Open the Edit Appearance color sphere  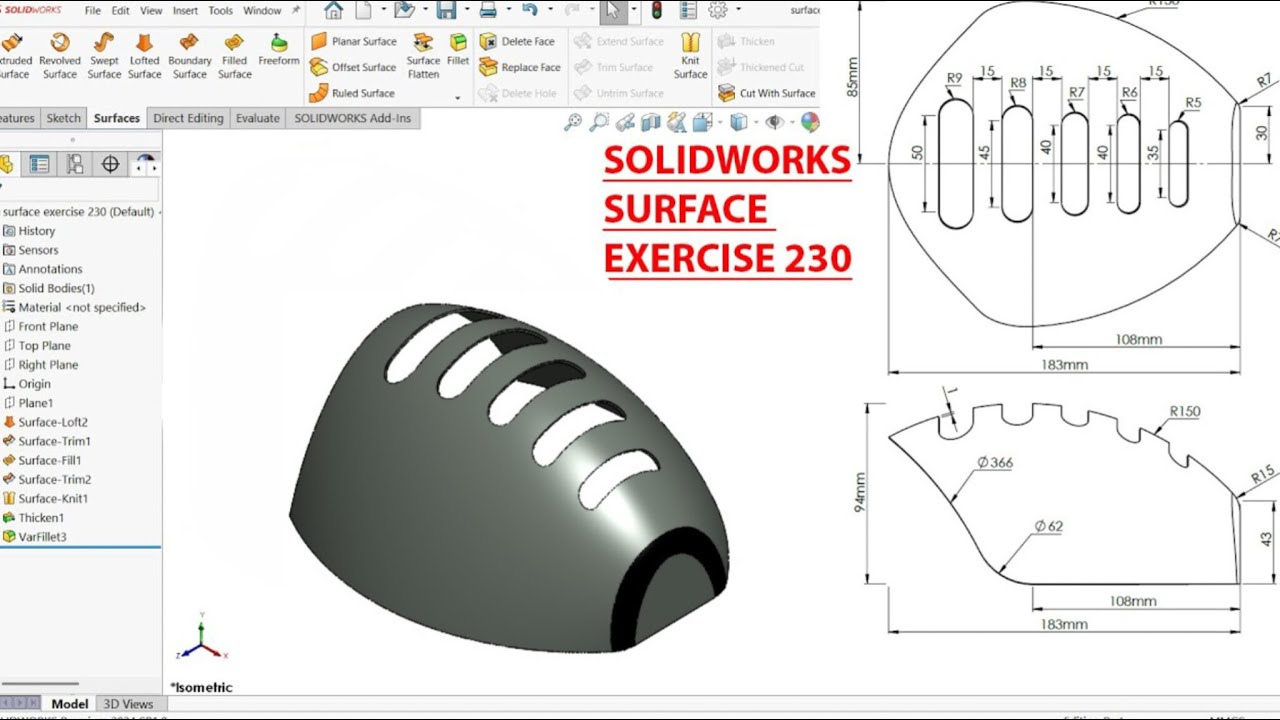(x=810, y=122)
